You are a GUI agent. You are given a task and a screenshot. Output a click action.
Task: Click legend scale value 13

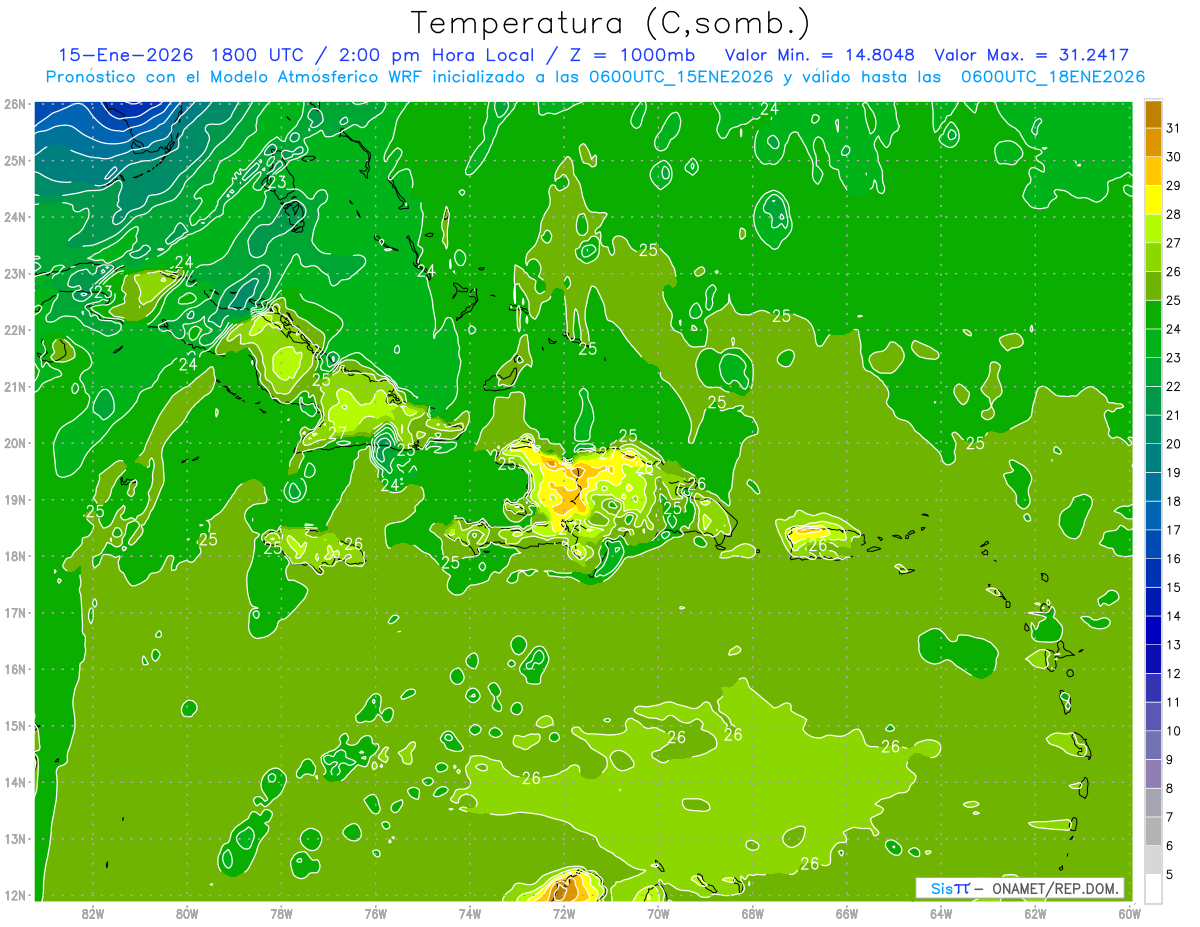[1174, 644]
